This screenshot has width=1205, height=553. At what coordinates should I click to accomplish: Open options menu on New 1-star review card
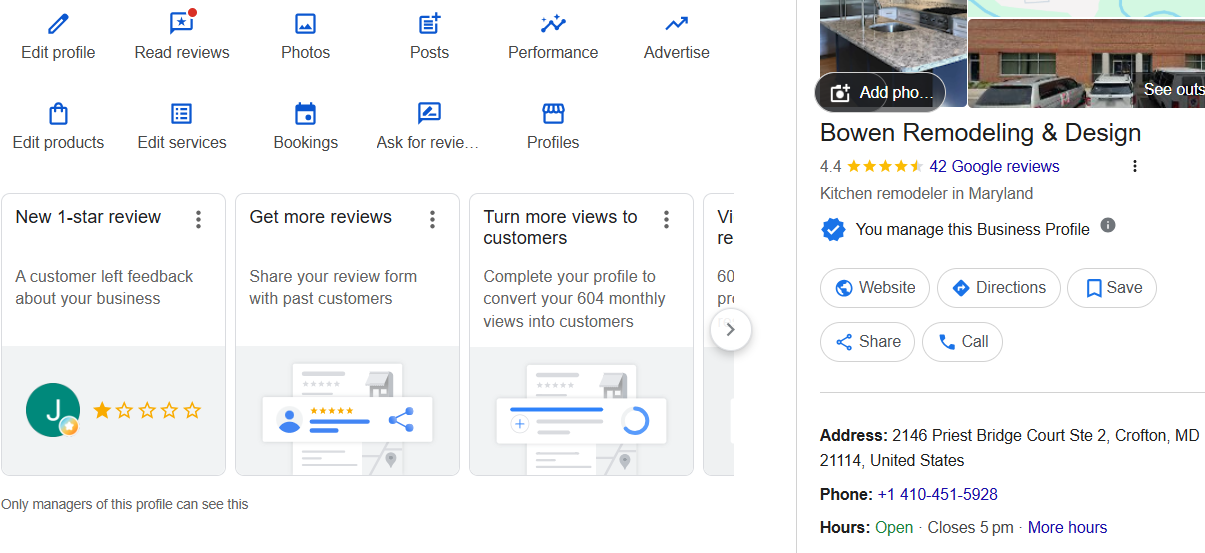199,219
